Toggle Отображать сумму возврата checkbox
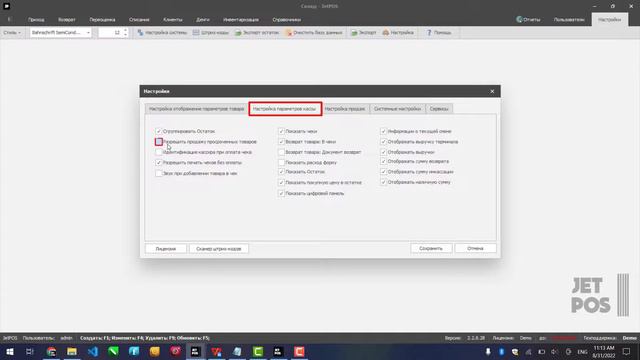This screenshot has height=360, width=640. 383,161
